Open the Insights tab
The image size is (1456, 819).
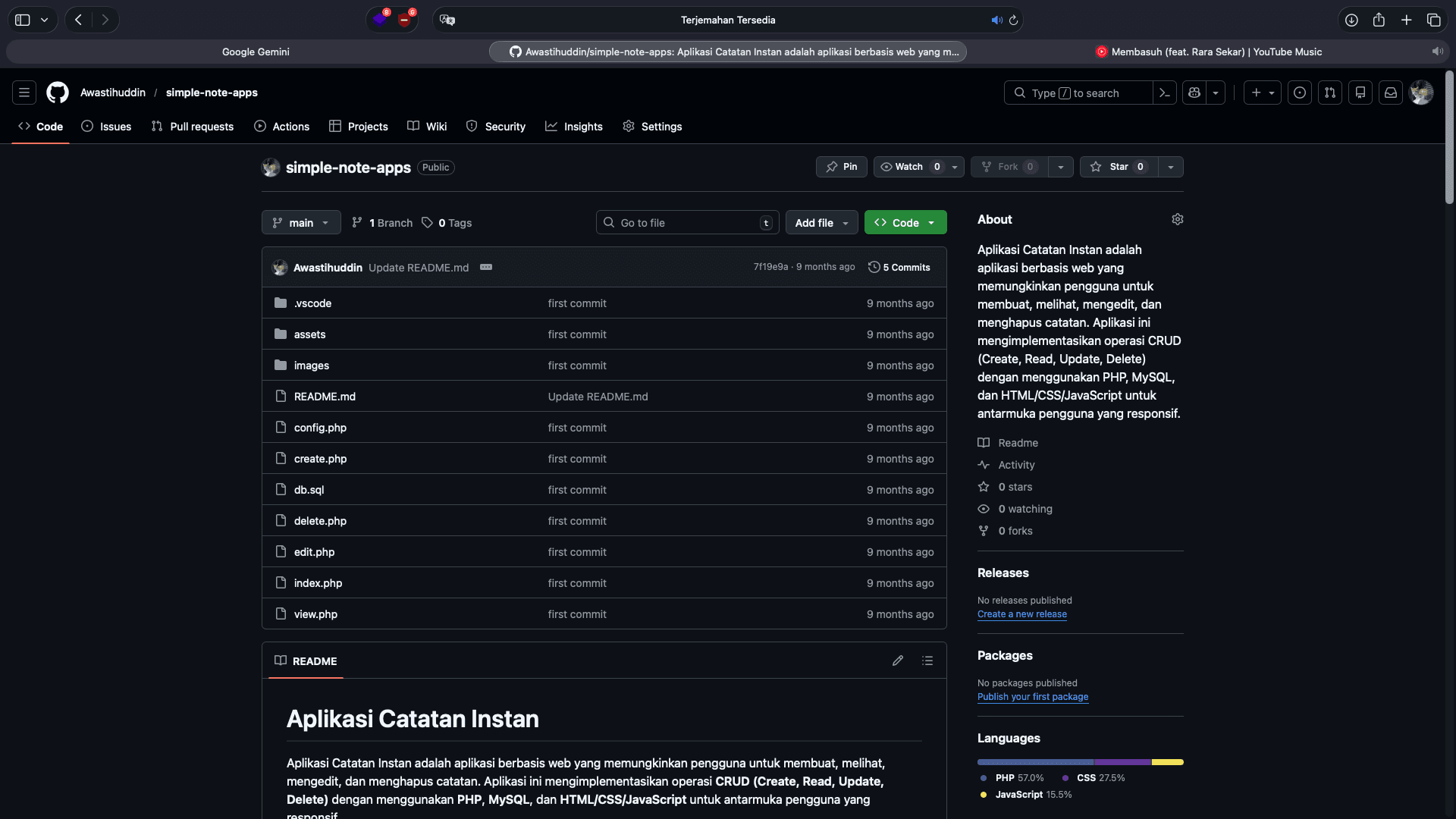(574, 126)
